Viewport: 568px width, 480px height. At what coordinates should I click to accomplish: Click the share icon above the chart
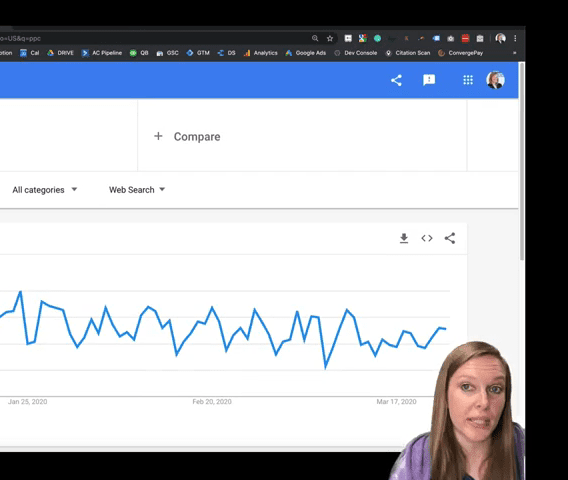coord(450,238)
